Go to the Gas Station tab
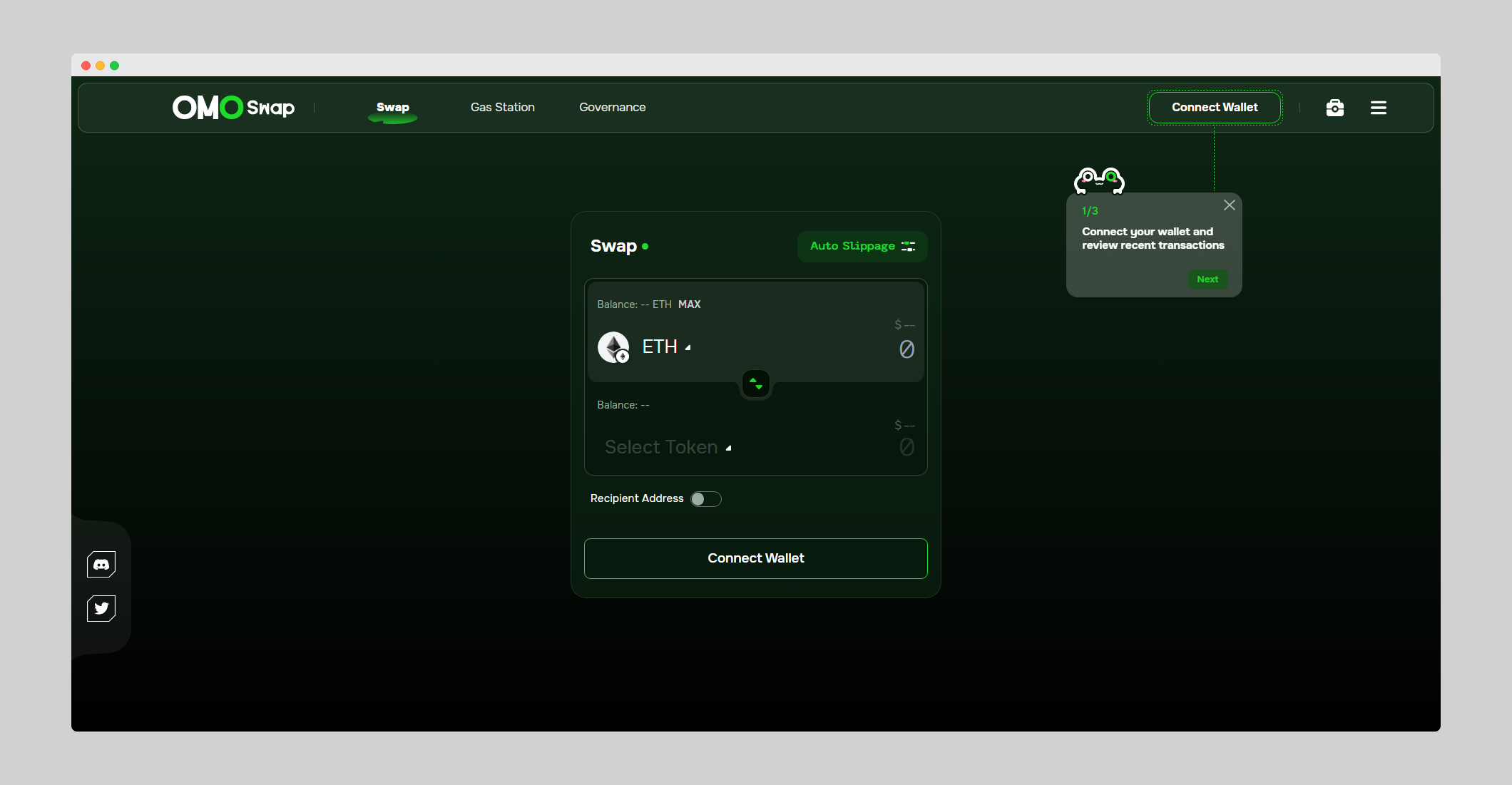 pos(503,108)
